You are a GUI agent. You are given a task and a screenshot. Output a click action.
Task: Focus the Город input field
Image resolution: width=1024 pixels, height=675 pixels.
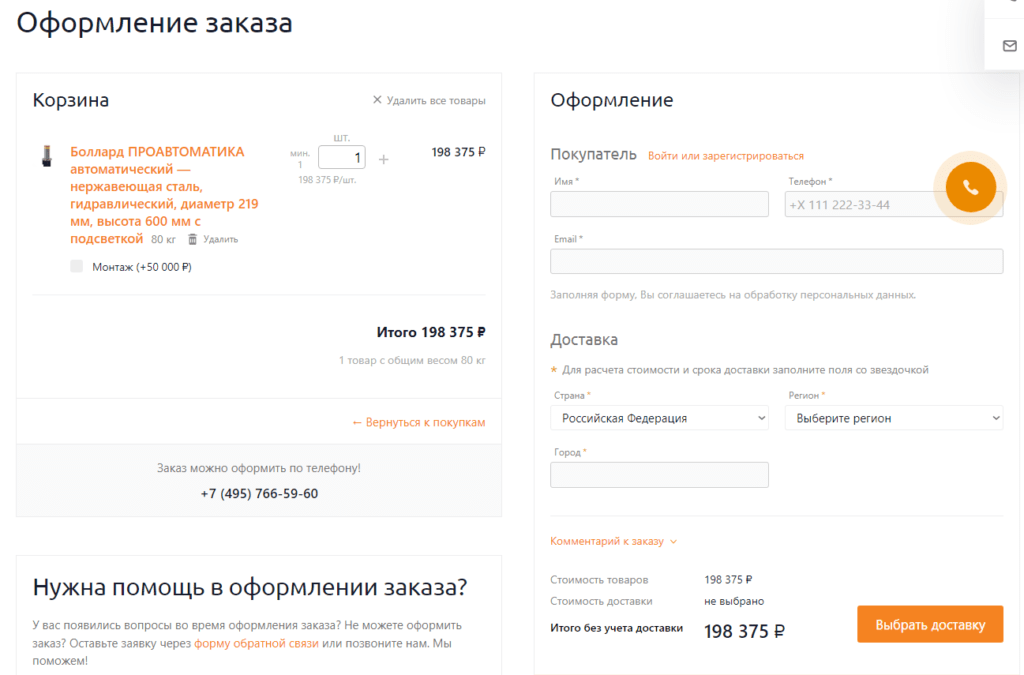pyautogui.click(x=659, y=475)
